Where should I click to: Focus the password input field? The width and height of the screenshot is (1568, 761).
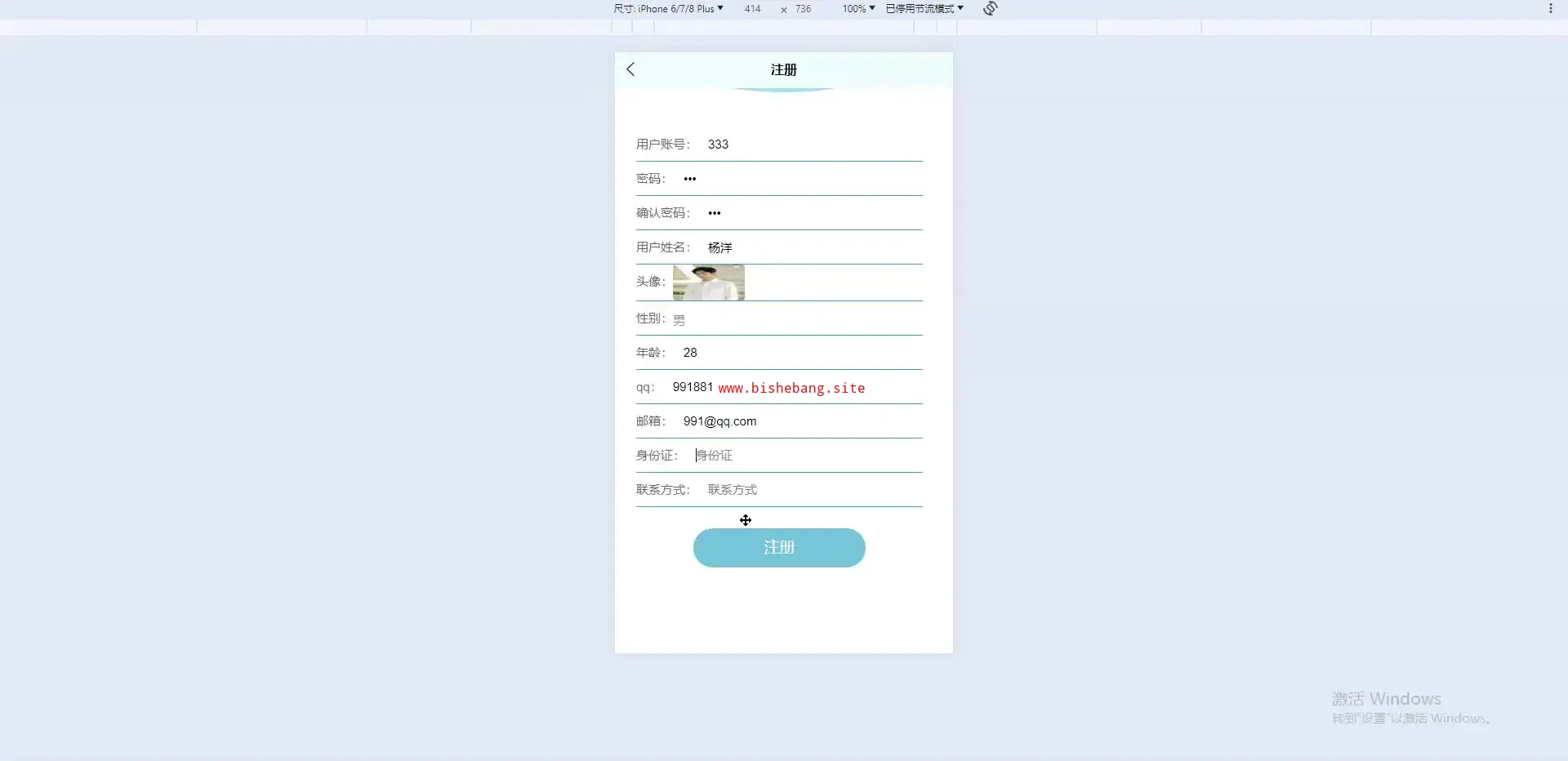[802, 179]
